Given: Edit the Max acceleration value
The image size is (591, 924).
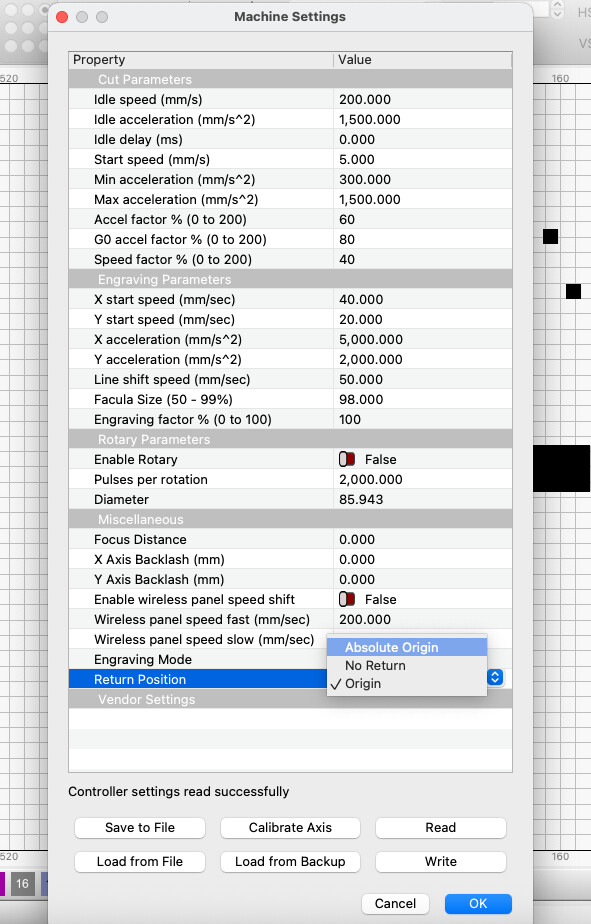Looking at the screenshot, I should pos(422,200).
